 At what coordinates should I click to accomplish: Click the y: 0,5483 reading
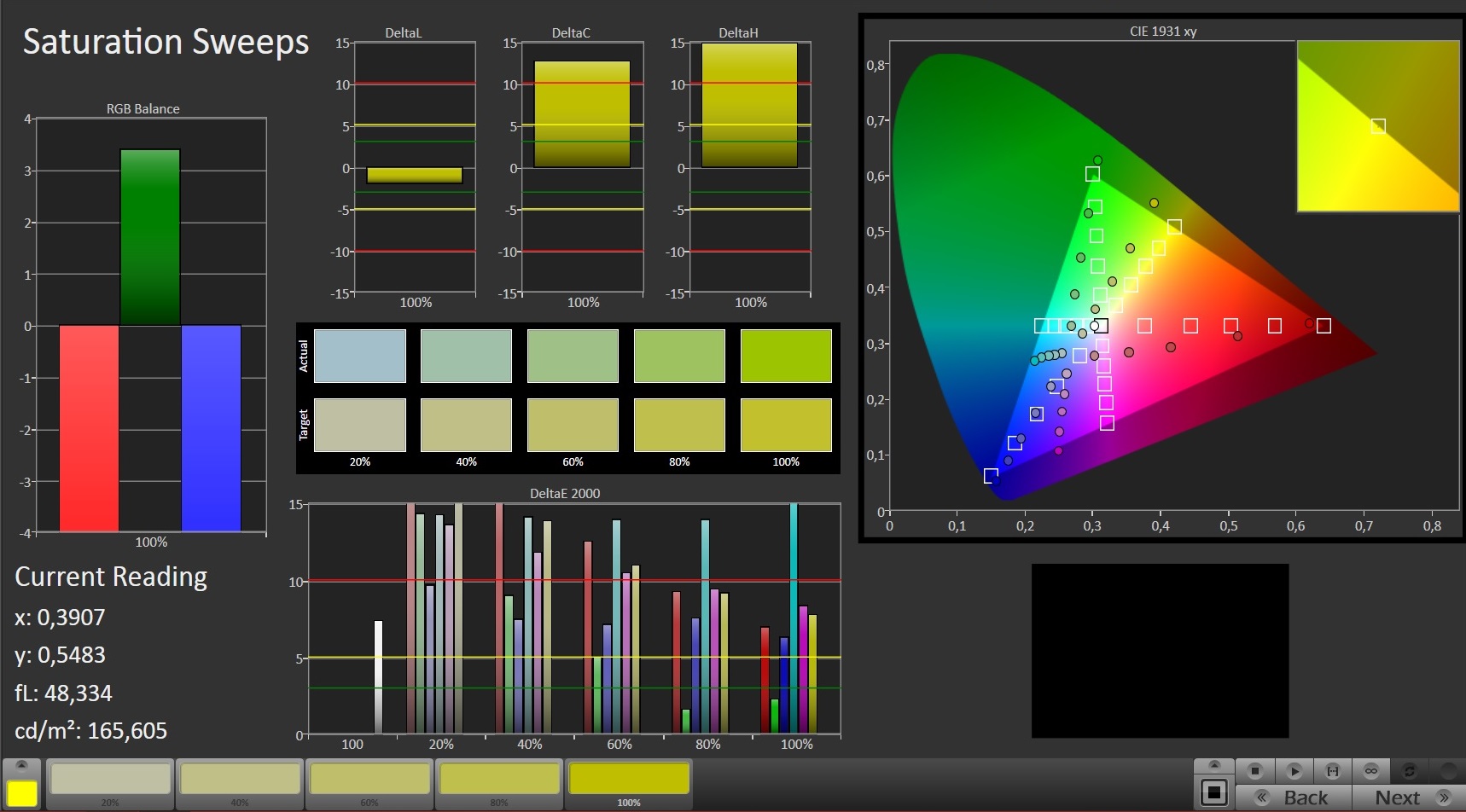click(x=60, y=655)
